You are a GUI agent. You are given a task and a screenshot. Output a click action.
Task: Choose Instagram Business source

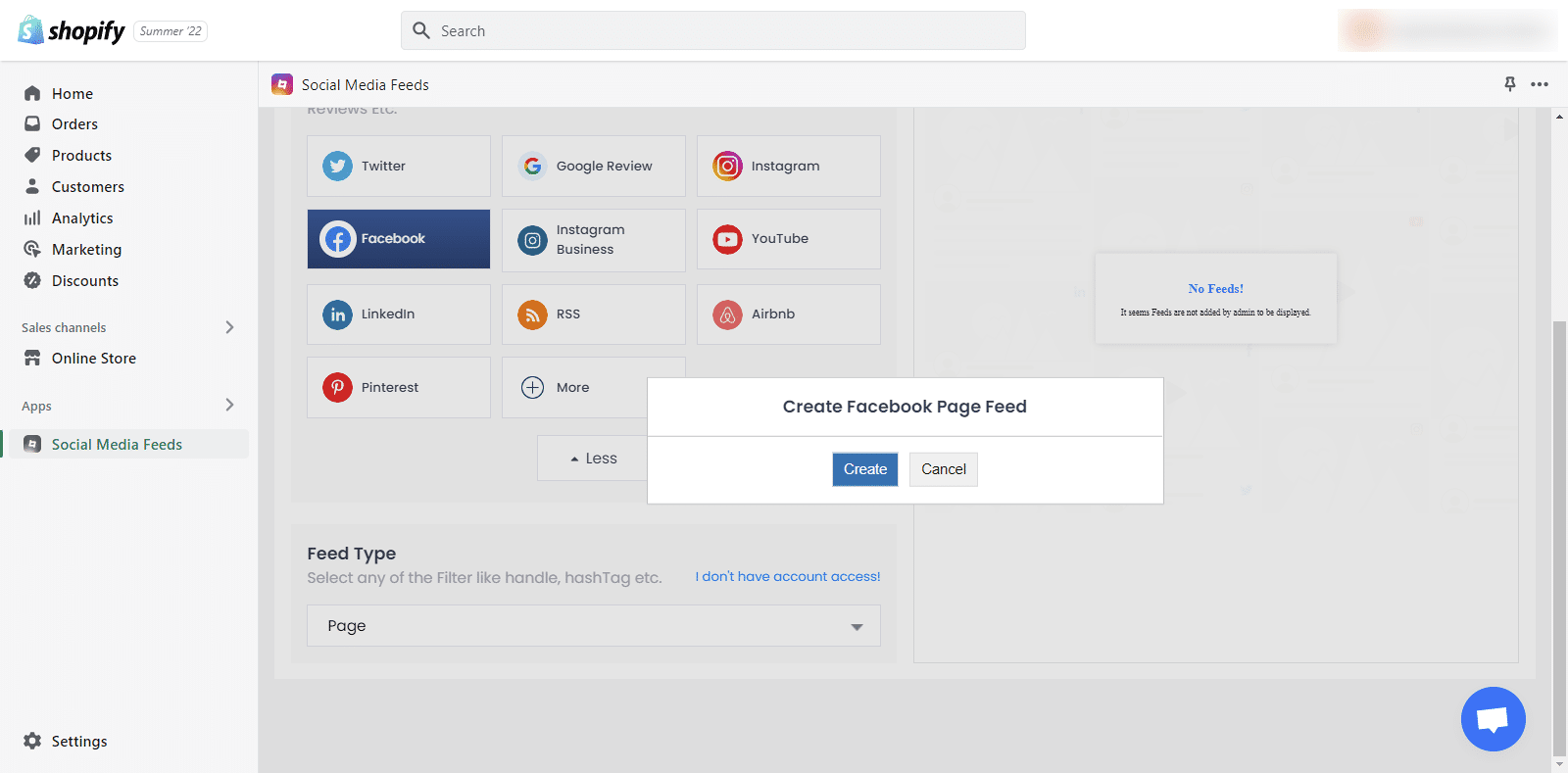(x=594, y=240)
